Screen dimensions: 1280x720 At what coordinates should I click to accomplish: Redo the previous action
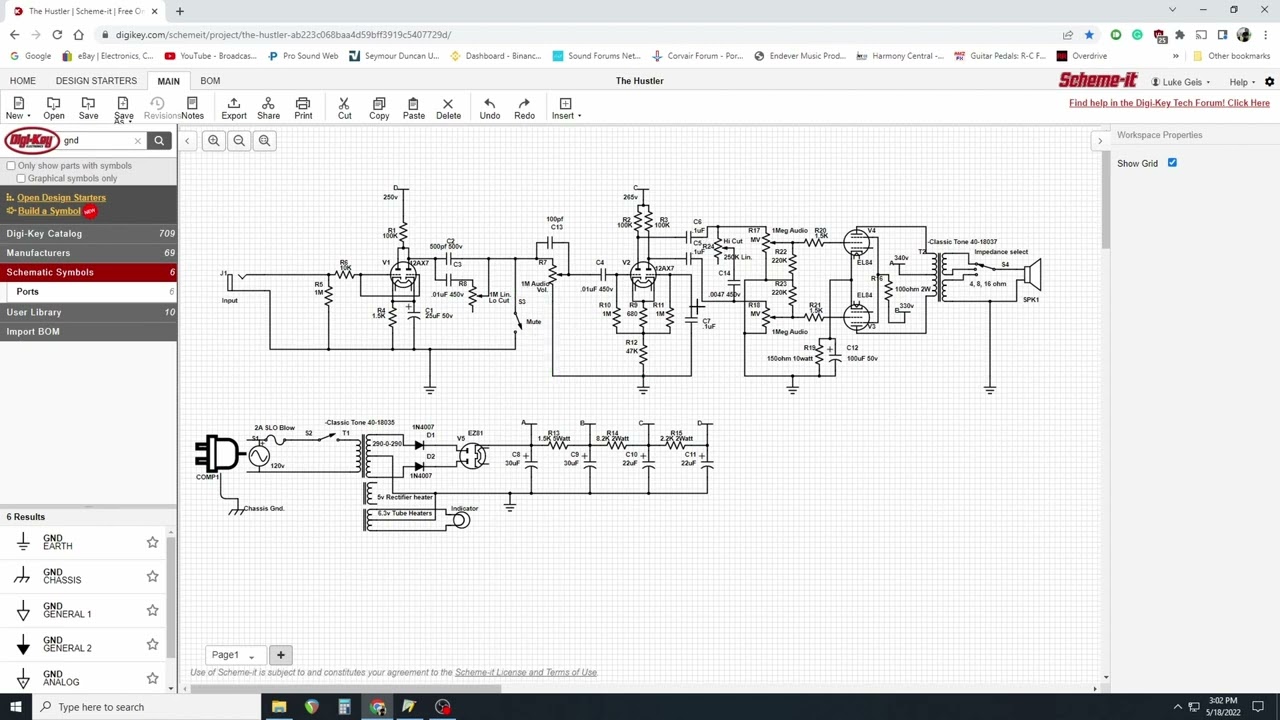point(524,108)
